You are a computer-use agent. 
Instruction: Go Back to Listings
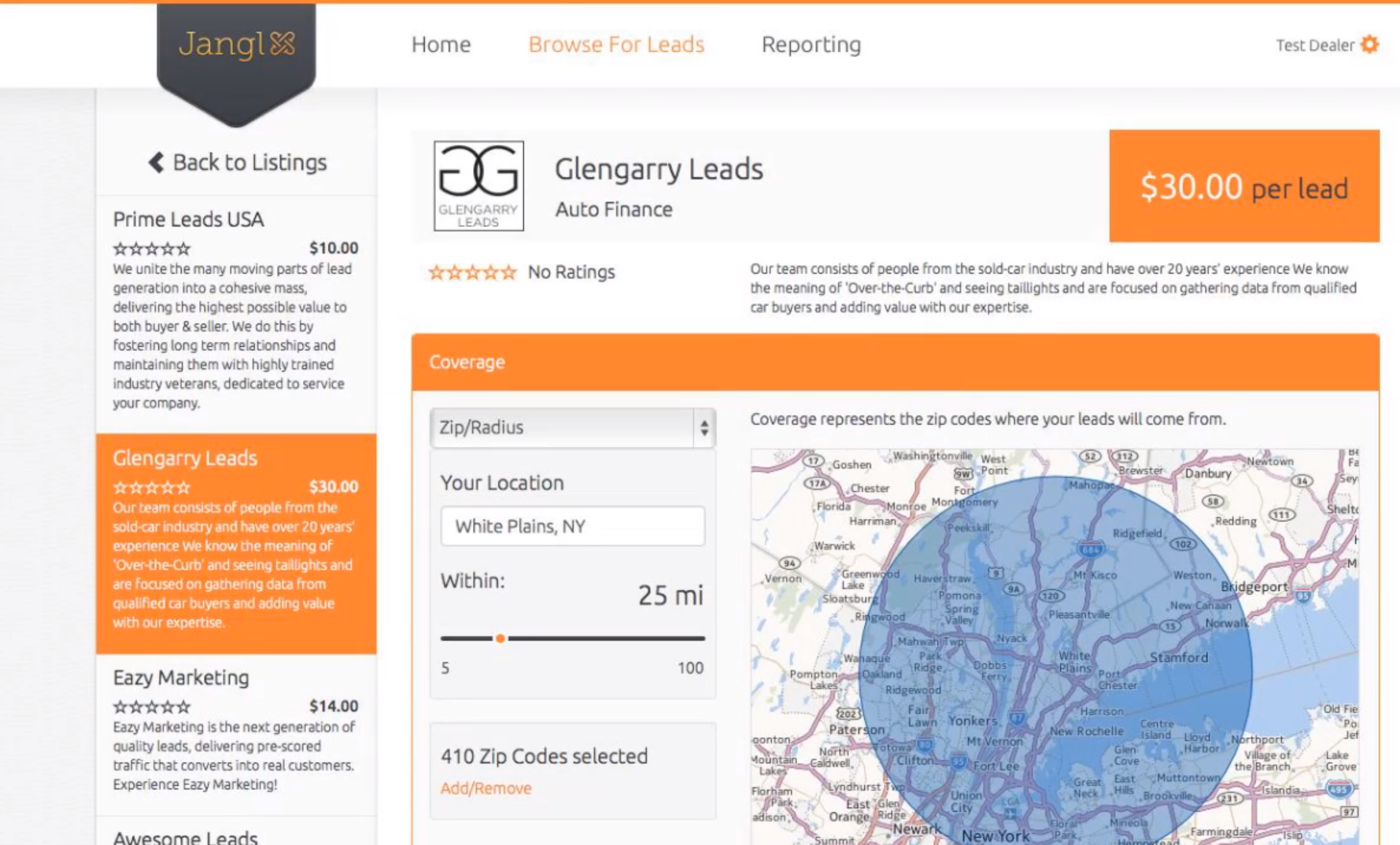[238, 163]
